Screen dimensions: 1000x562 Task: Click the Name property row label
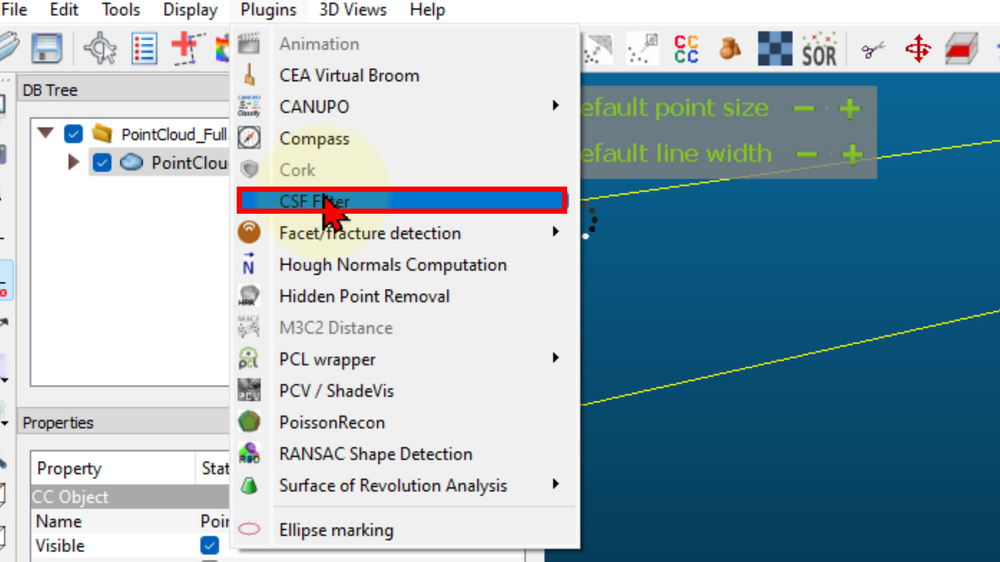pyautogui.click(x=59, y=521)
